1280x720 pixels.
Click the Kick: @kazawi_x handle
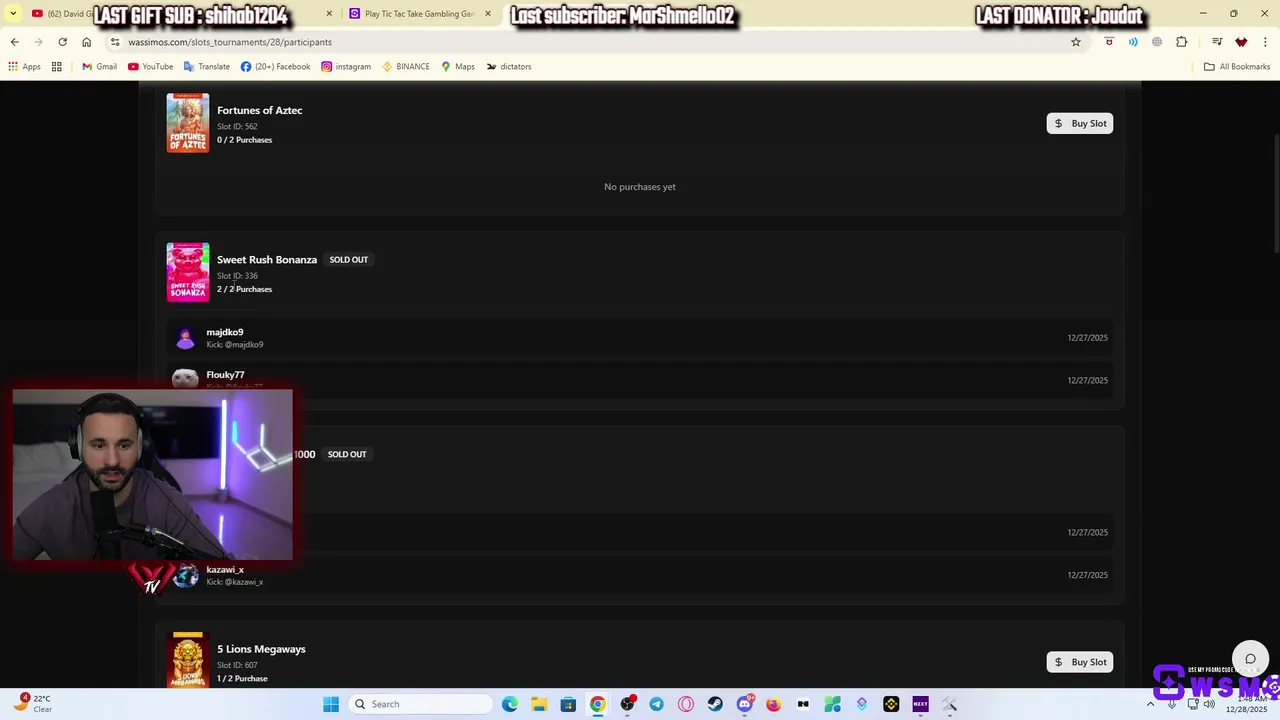pyautogui.click(x=235, y=582)
